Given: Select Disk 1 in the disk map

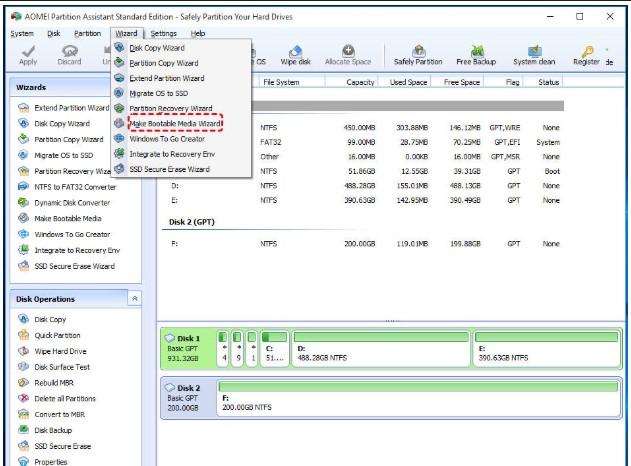Looking at the screenshot, I should click(188, 348).
